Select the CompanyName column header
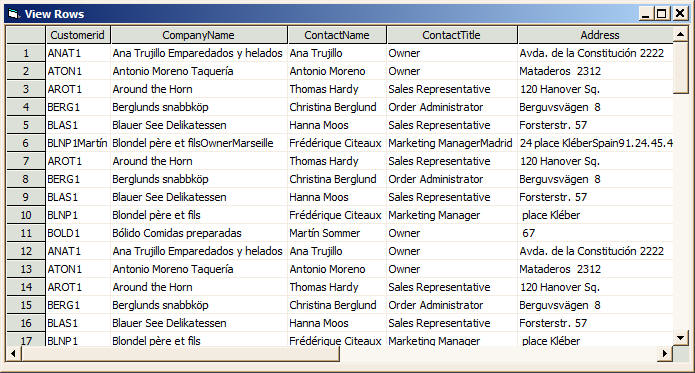The image size is (695, 373). pyautogui.click(x=199, y=35)
